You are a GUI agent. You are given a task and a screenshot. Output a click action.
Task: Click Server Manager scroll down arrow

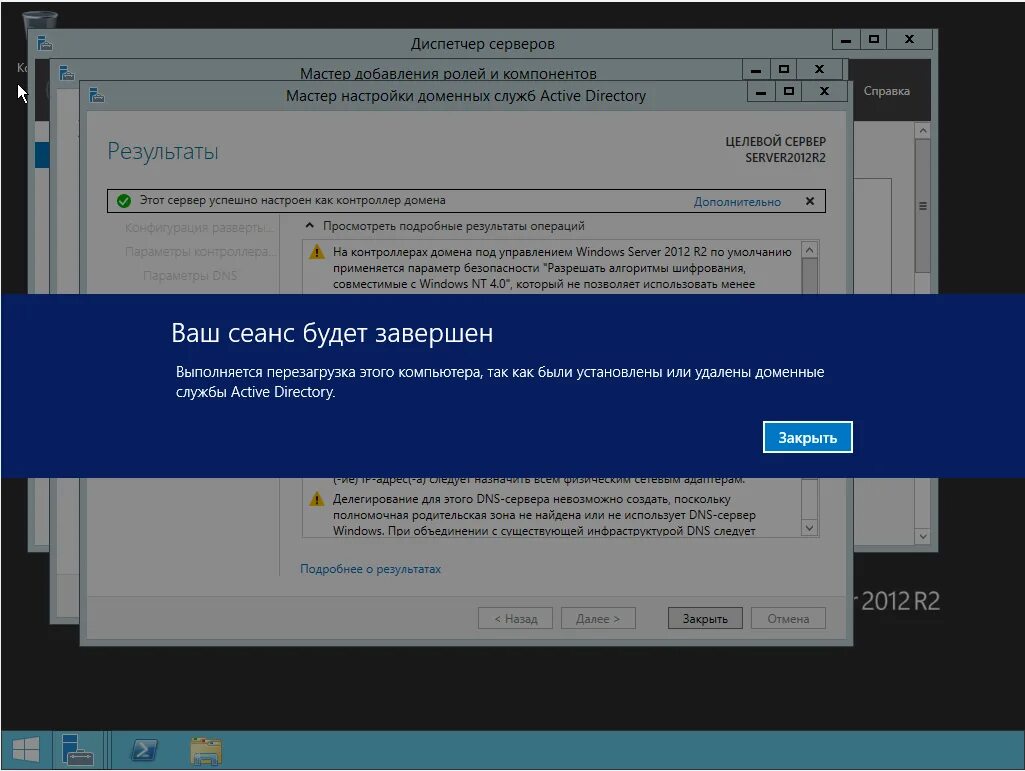tap(922, 536)
